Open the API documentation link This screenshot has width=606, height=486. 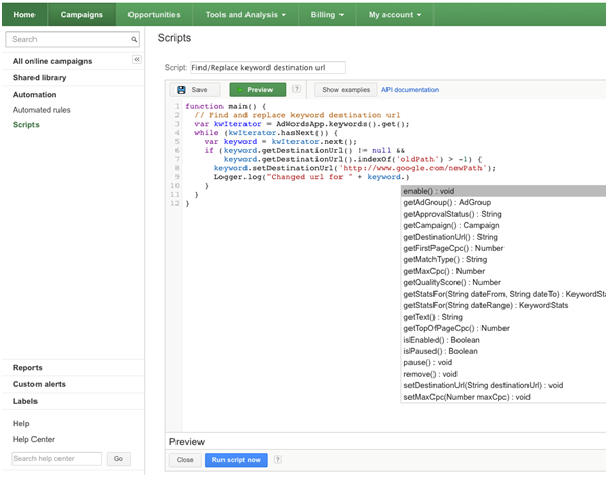click(x=410, y=90)
